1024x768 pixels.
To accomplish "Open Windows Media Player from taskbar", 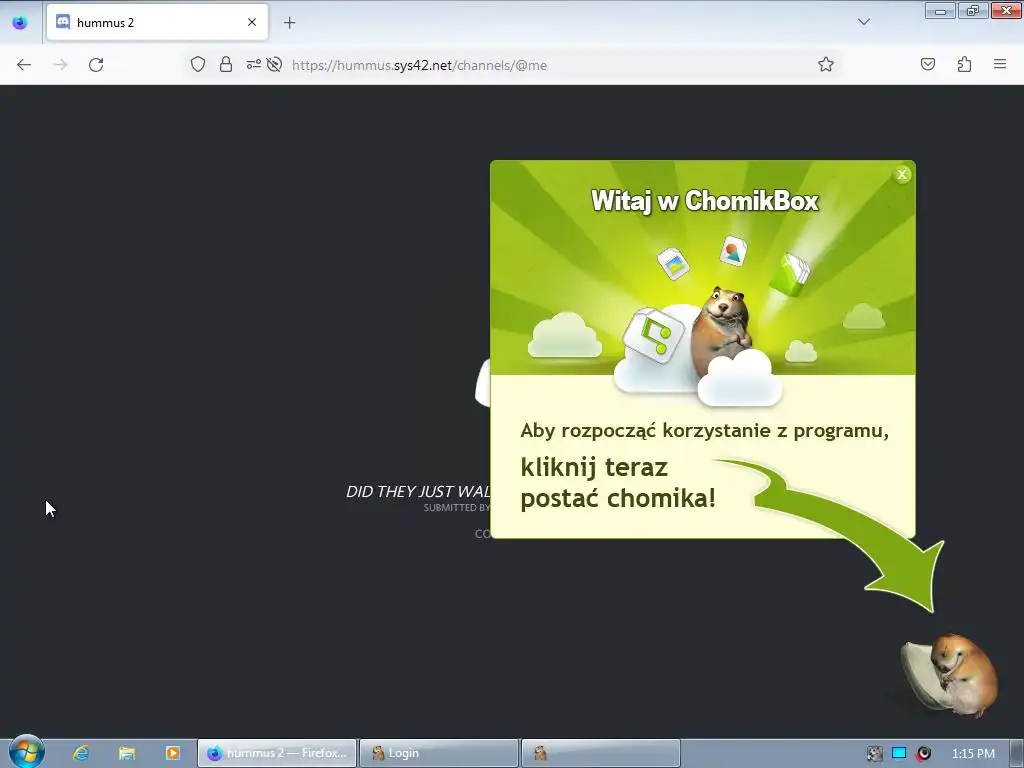I will pyautogui.click(x=172, y=753).
